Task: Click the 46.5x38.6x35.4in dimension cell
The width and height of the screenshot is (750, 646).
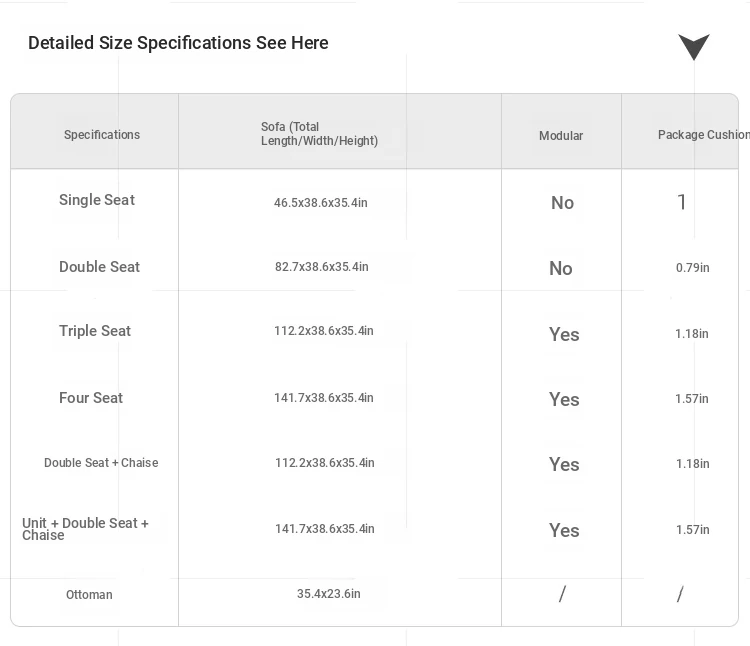Action: (320, 203)
